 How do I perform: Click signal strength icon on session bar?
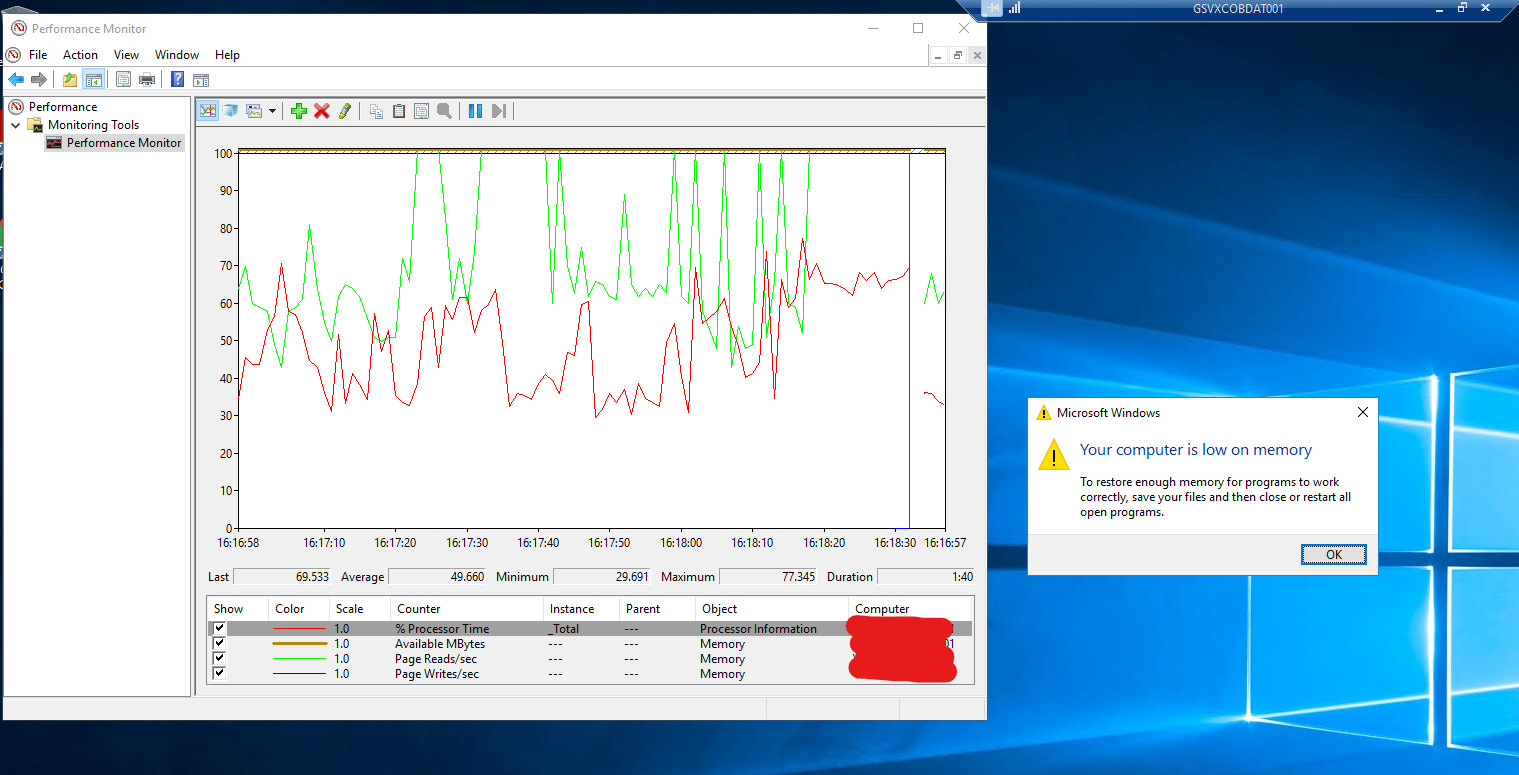1014,8
